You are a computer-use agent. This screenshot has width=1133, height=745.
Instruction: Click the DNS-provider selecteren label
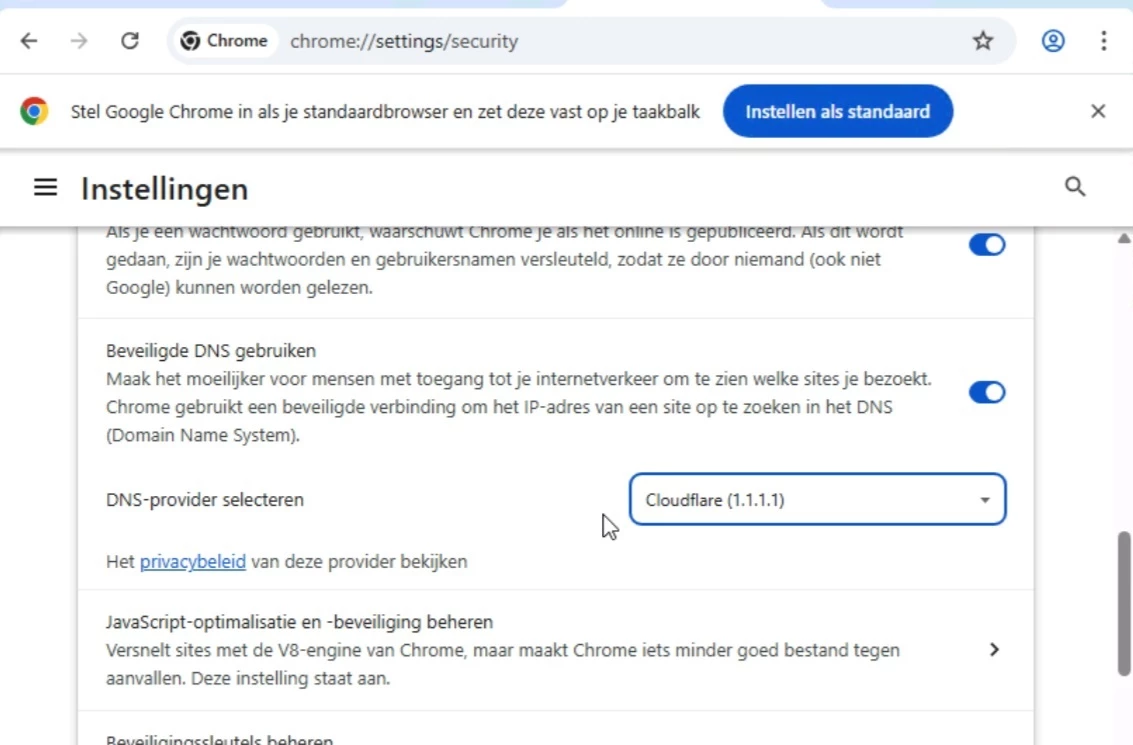pos(204,499)
